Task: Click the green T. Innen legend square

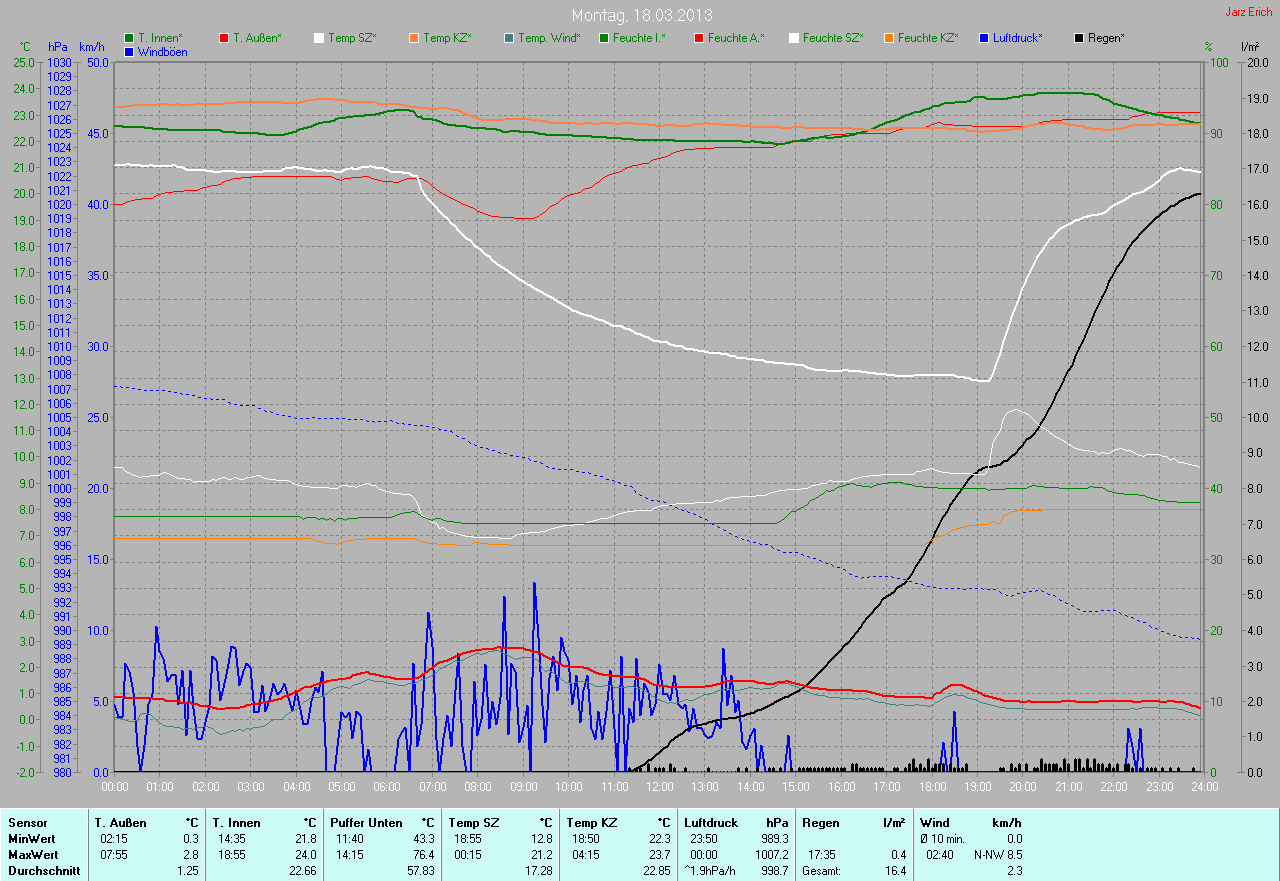Action: pyautogui.click(x=129, y=38)
